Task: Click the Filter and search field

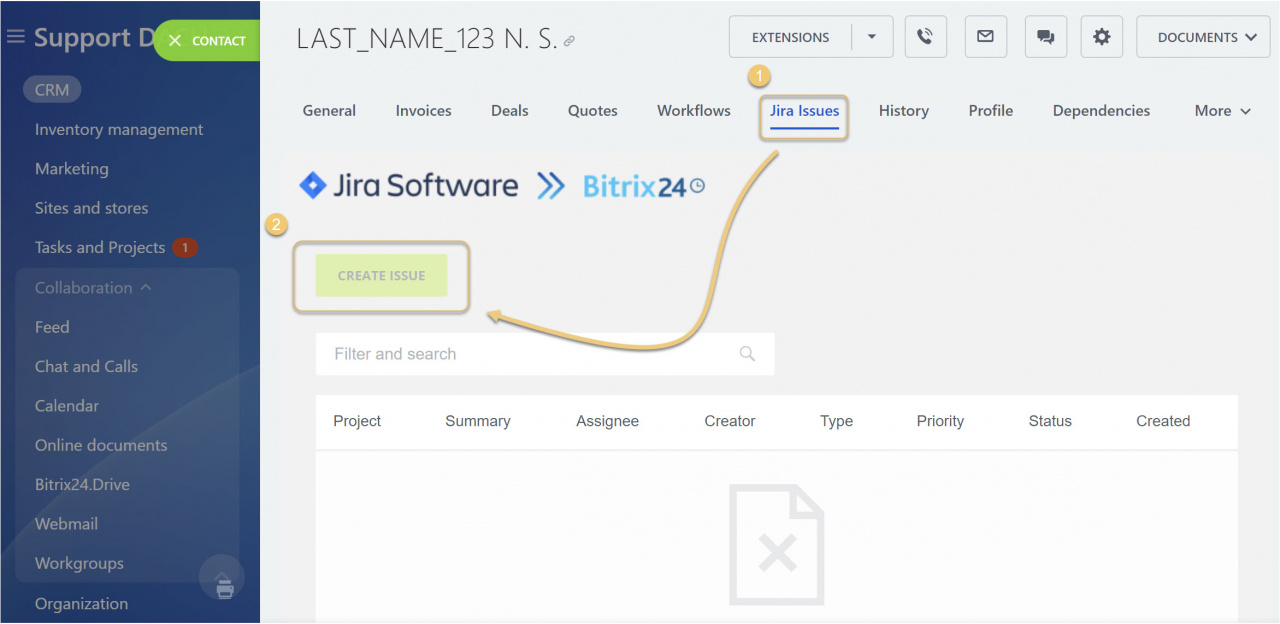Action: [x=545, y=354]
